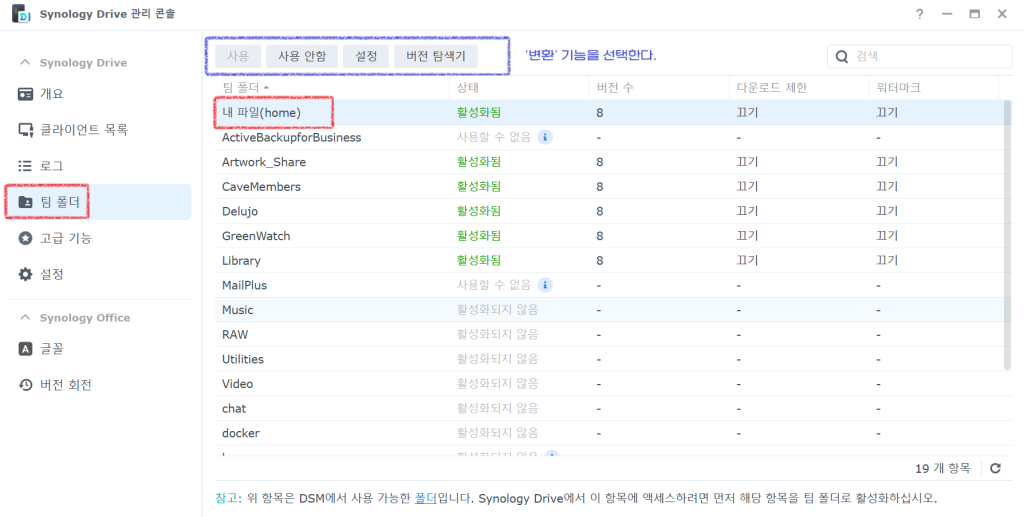Image resolution: width=1024 pixels, height=517 pixels.
Task: Click the 워터마크 column header
Action: pos(934,87)
